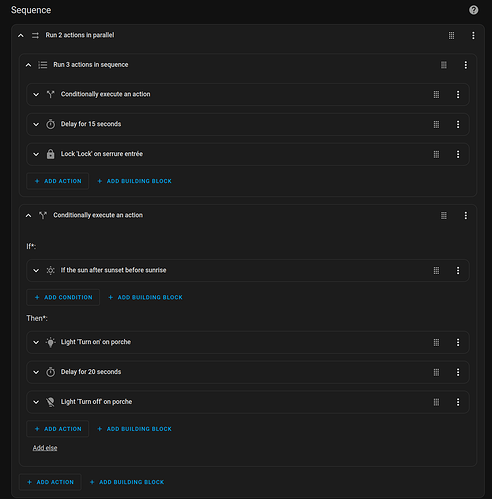
Task: Click drag handle of Delay for 15 seconds
Action: 436,124
